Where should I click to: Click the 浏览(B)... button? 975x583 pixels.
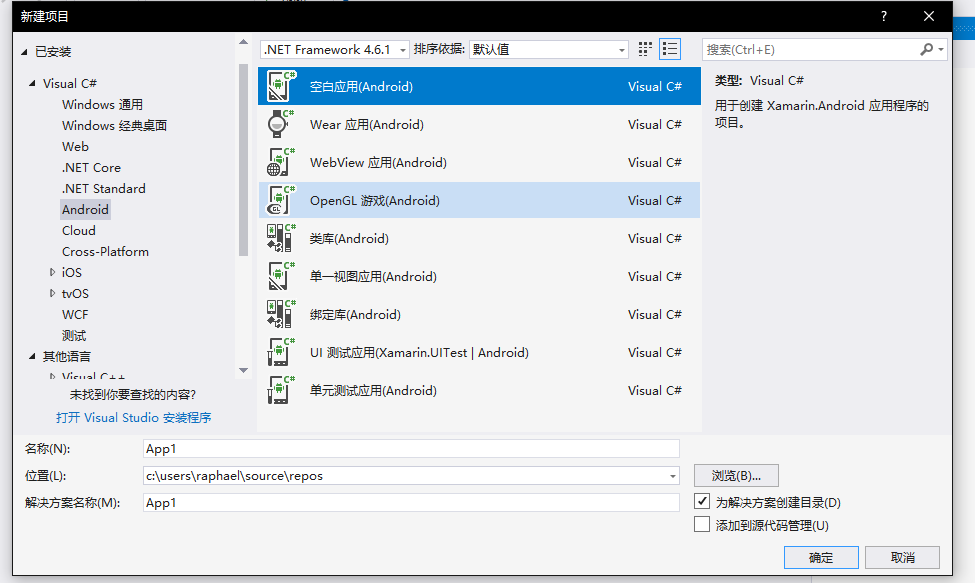[x=736, y=476]
